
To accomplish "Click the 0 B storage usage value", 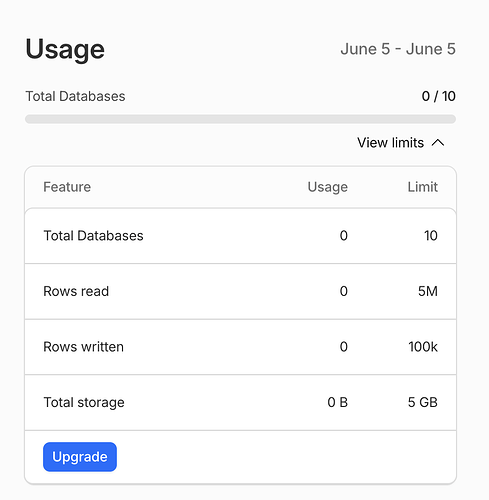I will (x=338, y=402).
